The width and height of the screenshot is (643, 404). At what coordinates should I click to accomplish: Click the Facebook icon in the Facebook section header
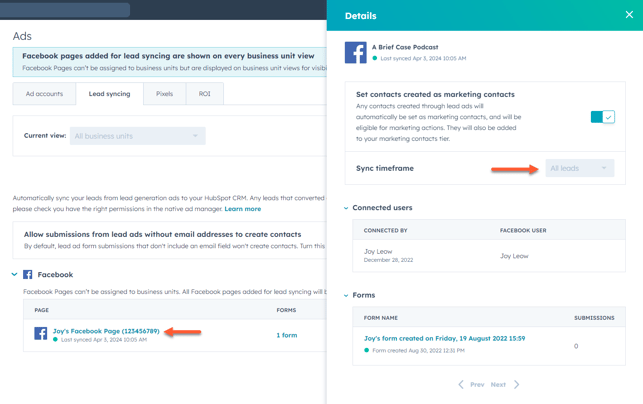[x=27, y=274]
